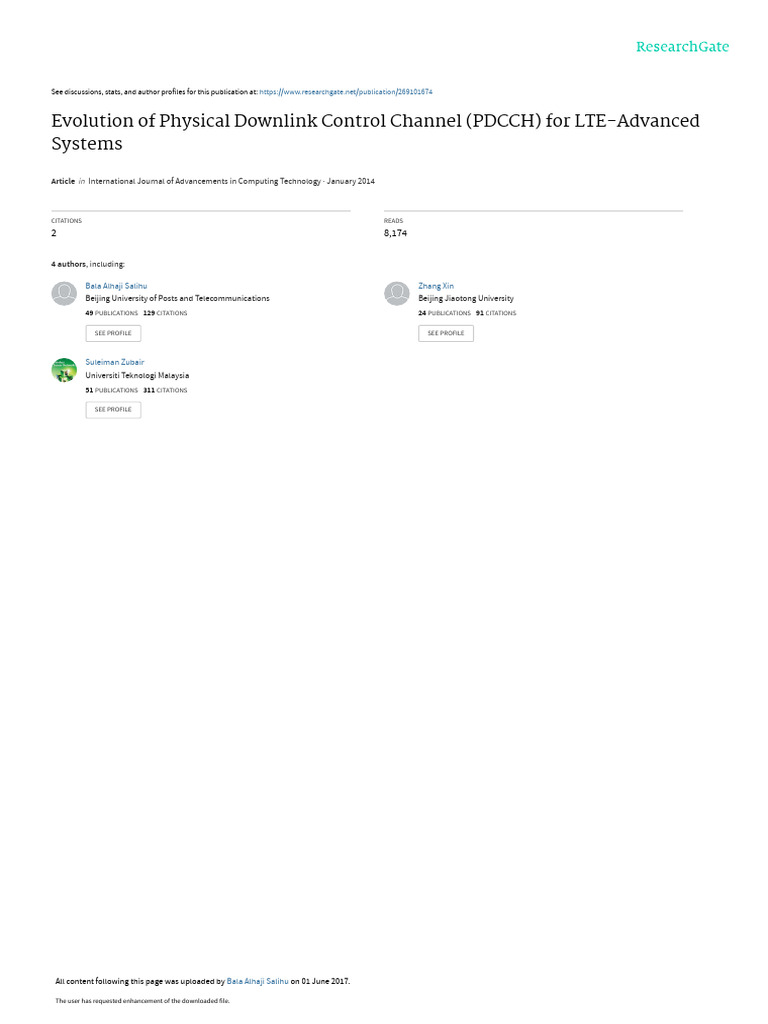Click the Beijing Jiaotong University affiliation
The image size is (768, 1024).
466,298
